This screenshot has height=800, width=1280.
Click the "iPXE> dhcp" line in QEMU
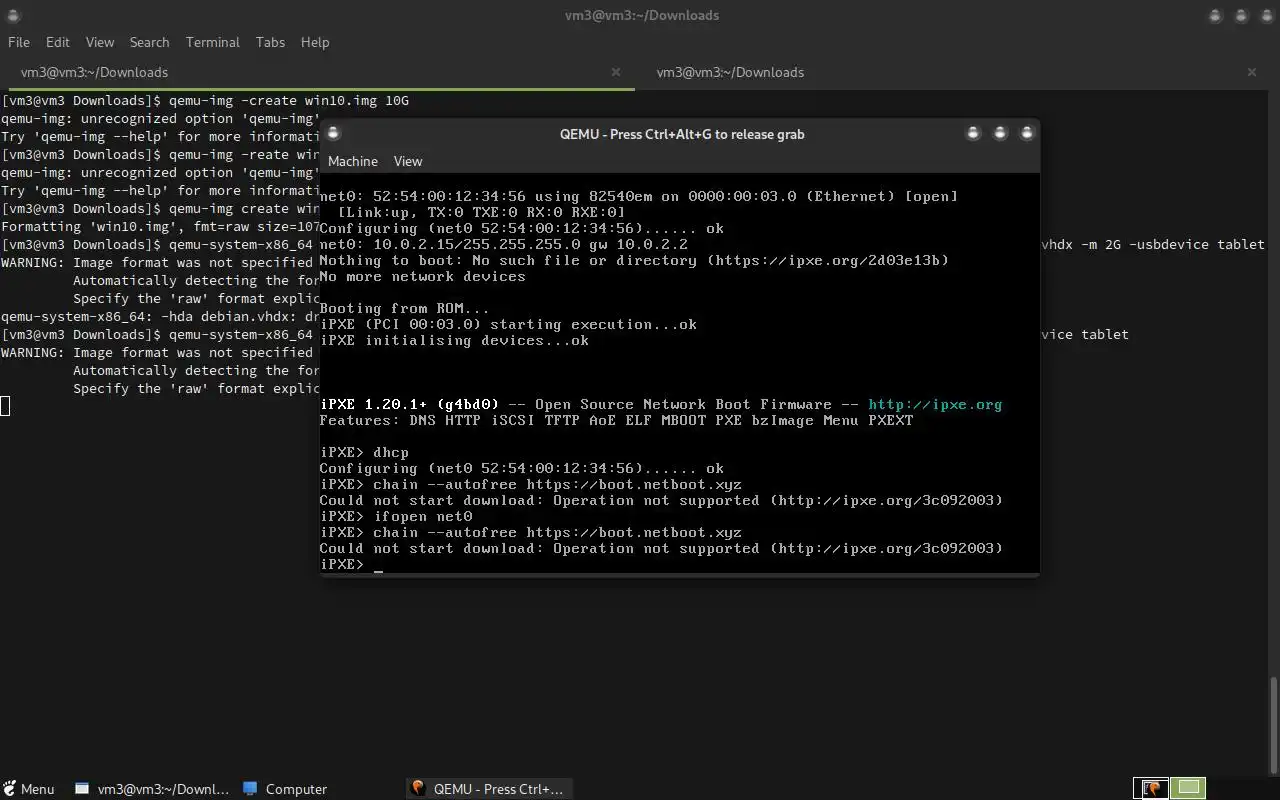tap(364, 452)
